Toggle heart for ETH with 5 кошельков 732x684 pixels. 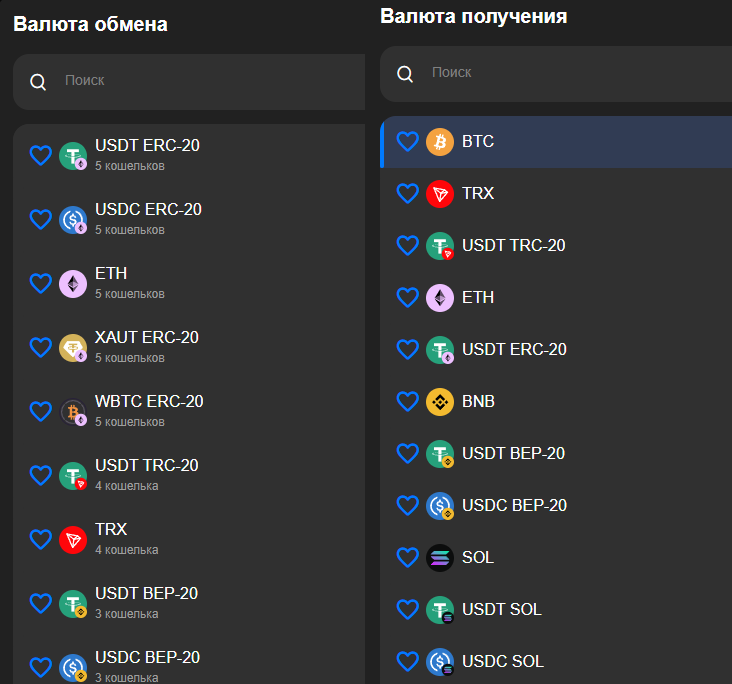pyautogui.click(x=41, y=283)
